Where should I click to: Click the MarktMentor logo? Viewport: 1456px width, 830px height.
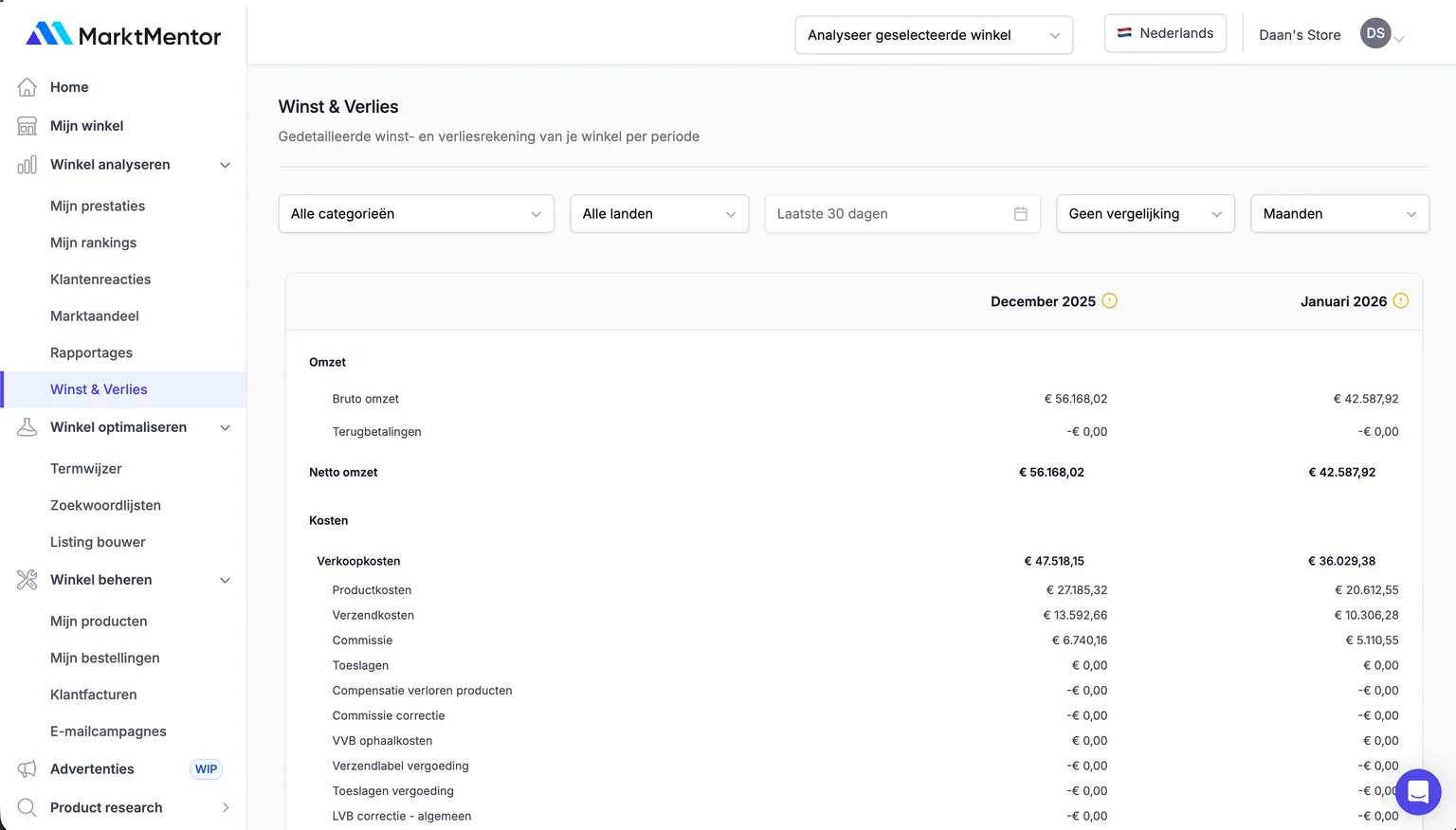[x=123, y=35]
